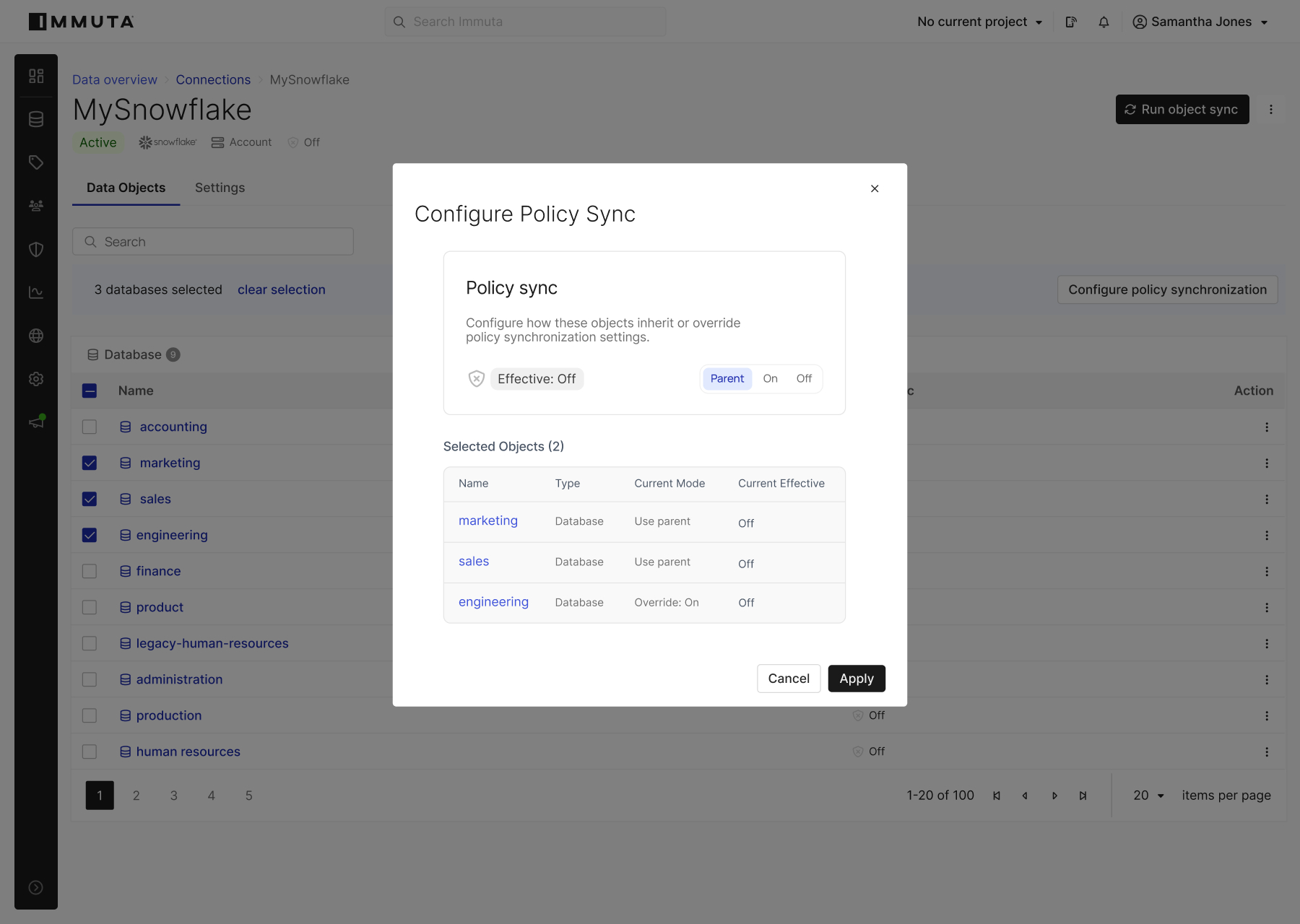Switch to the Settings tab
The height and width of the screenshot is (924, 1300).
click(220, 188)
